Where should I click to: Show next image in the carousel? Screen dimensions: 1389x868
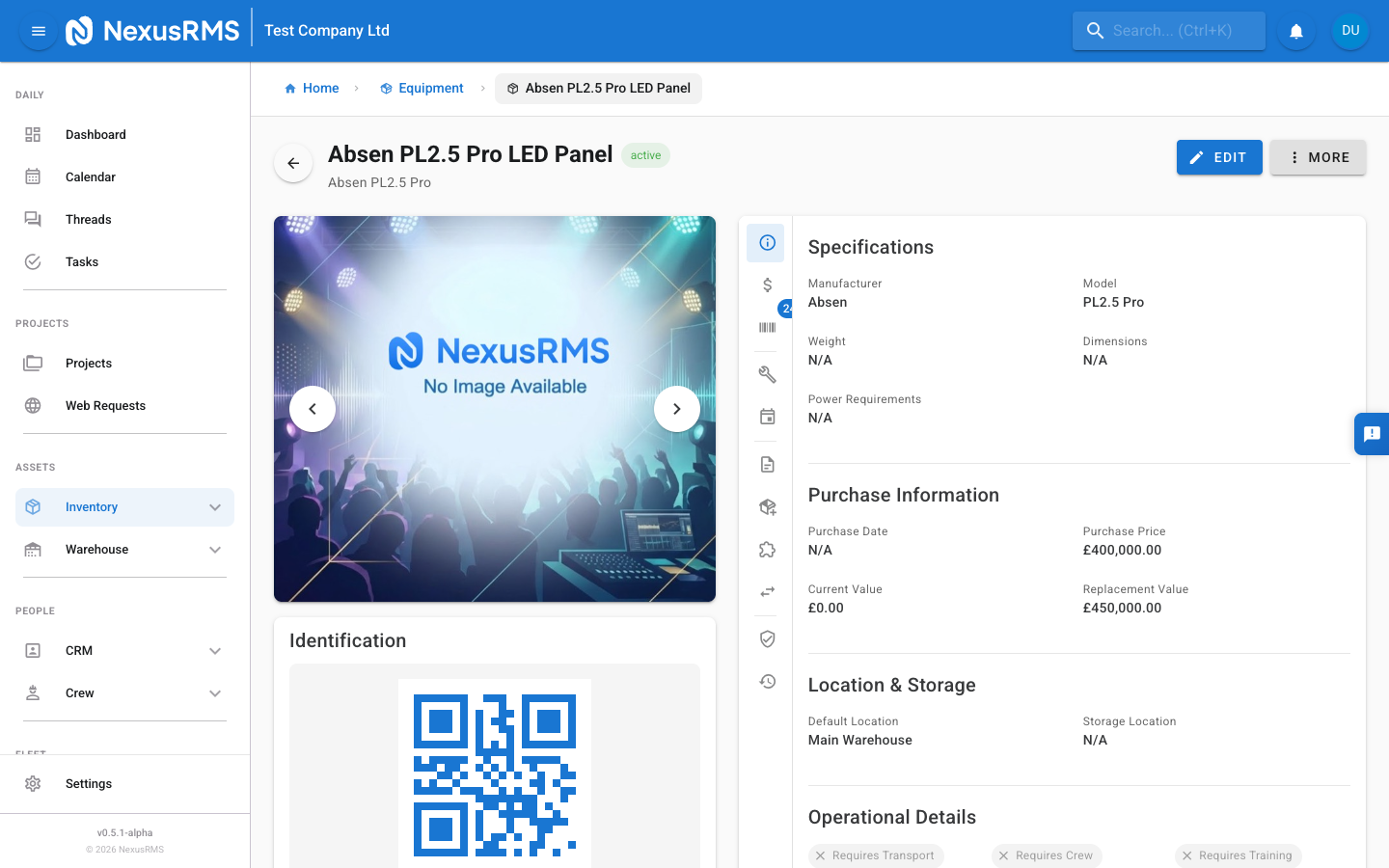pyautogui.click(x=677, y=409)
